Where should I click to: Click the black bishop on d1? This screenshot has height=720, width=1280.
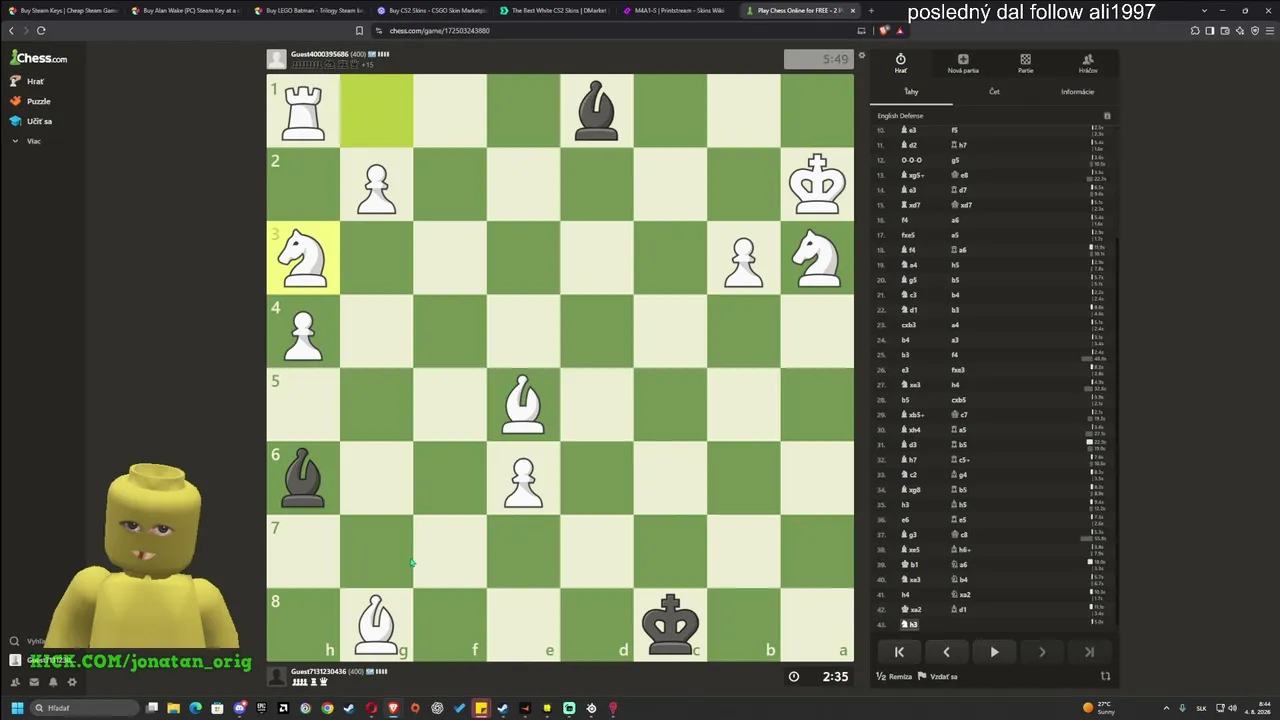click(x=597, y=111)
